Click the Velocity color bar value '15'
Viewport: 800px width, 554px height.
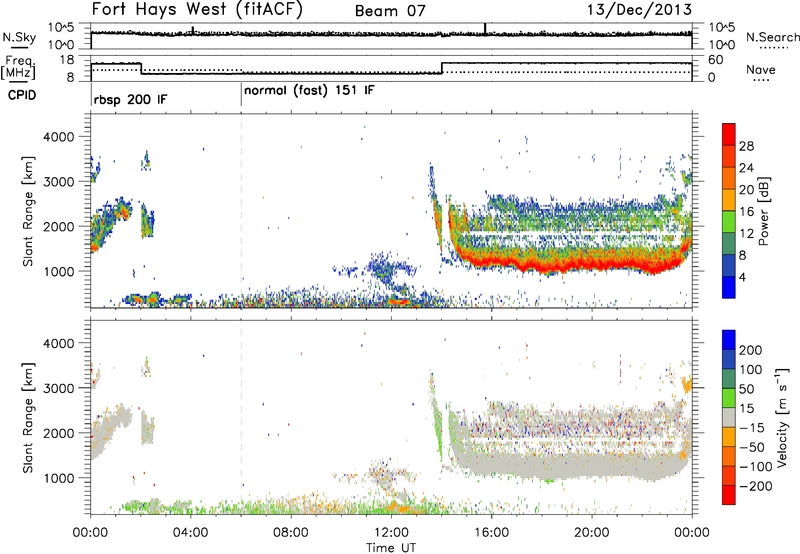coord(747,409)
